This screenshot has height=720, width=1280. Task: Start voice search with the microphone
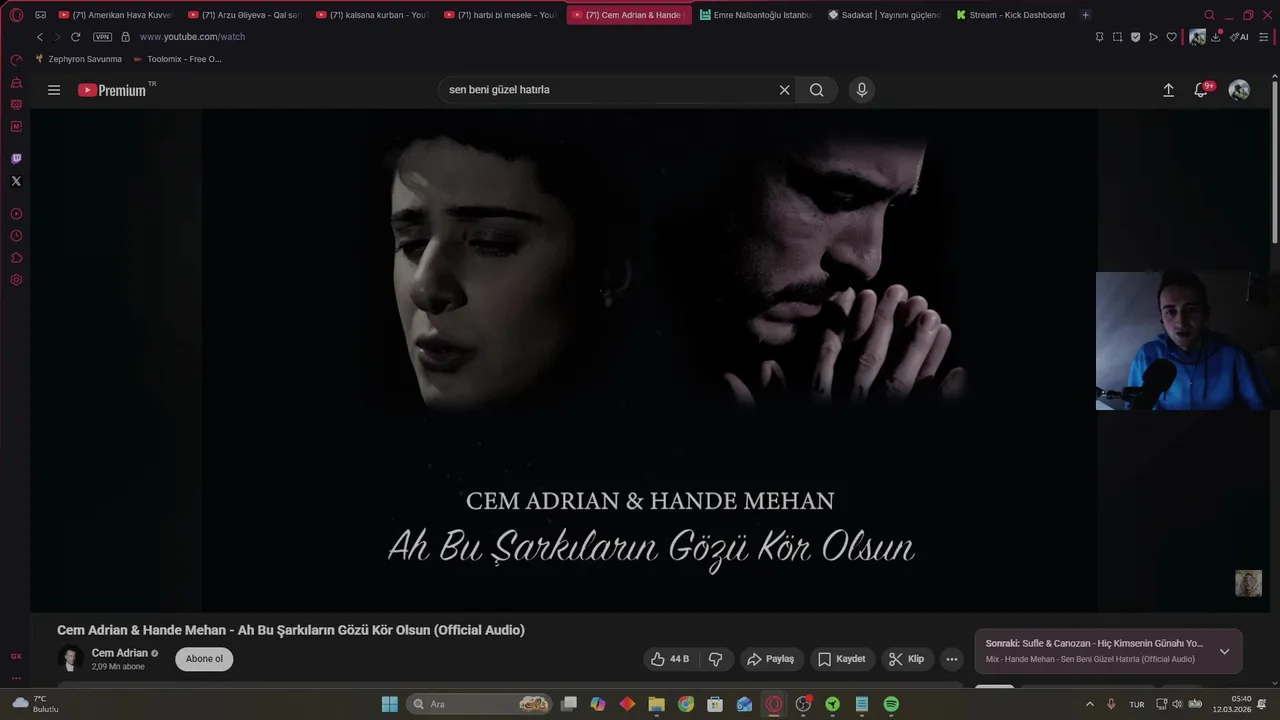click(862, 90)
